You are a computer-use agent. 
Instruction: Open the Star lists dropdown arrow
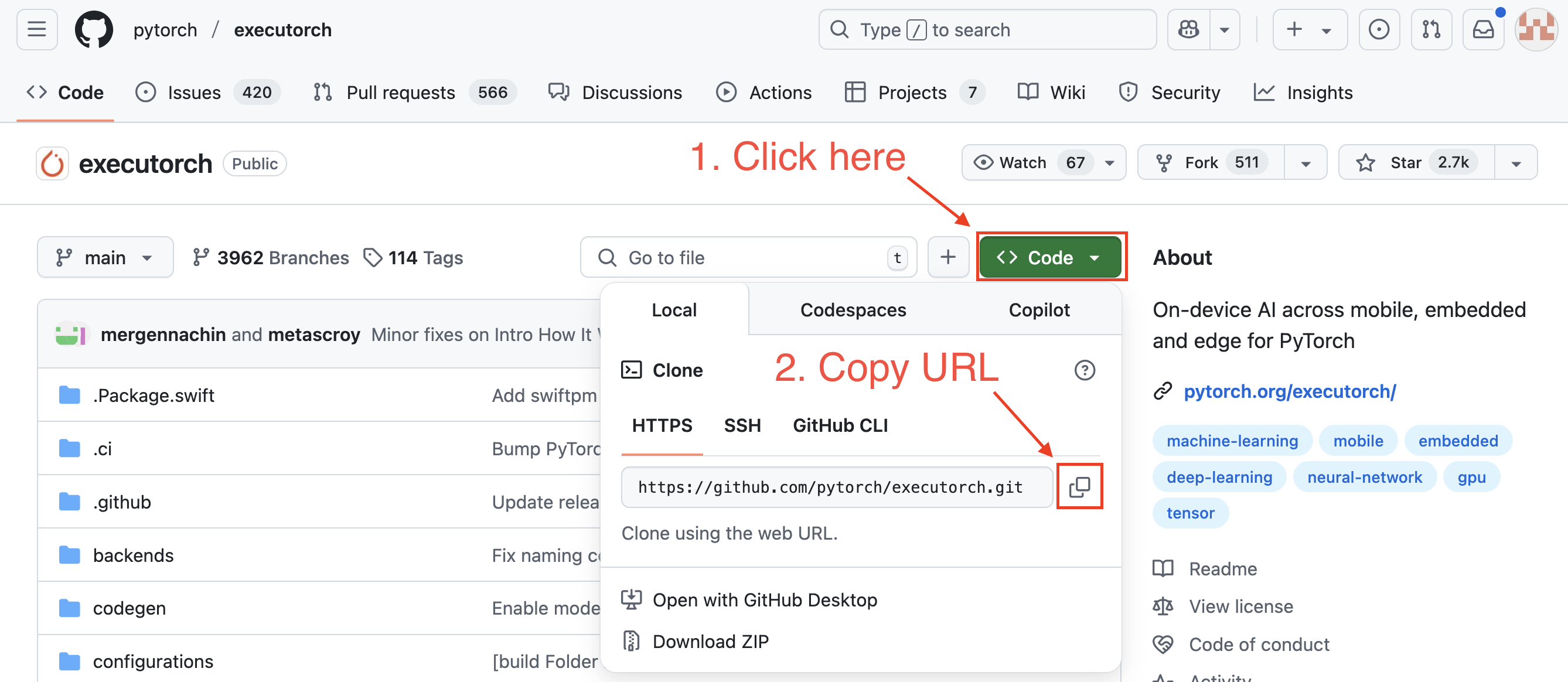[x=1516, y=163]
